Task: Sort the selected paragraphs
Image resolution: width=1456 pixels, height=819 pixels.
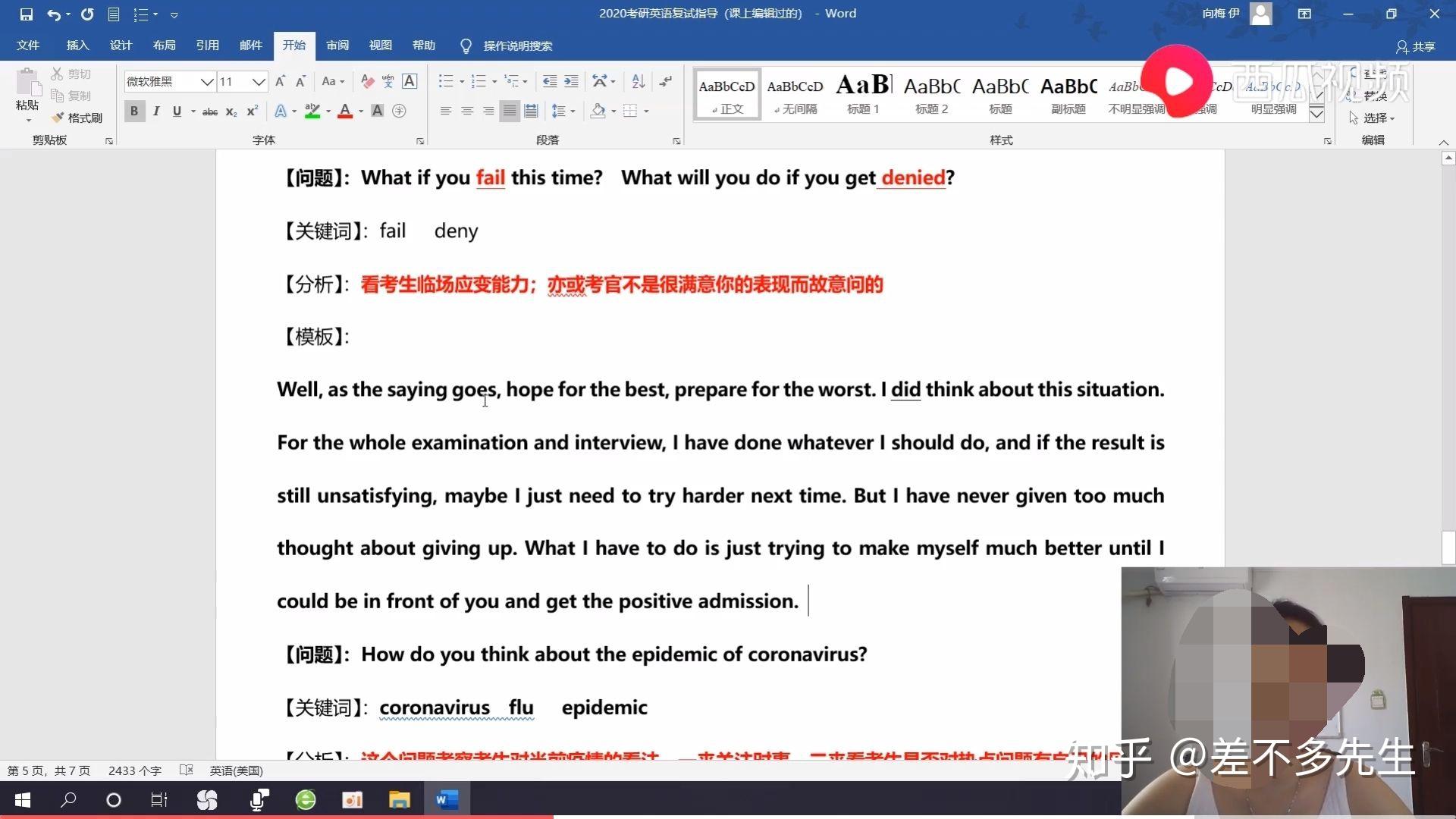Action: [639, 81]
